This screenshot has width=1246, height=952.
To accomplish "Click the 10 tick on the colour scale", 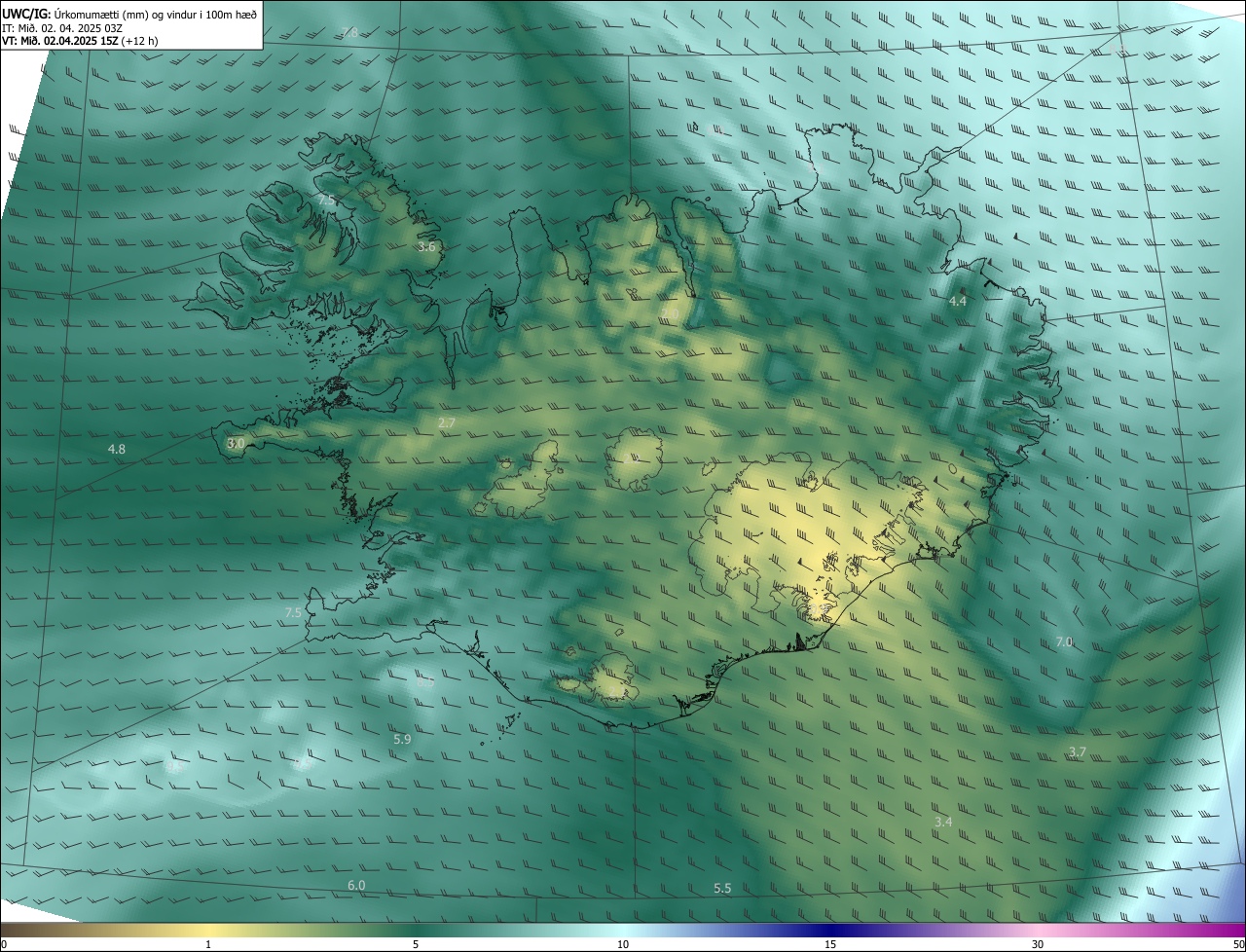I will [623, 944].
